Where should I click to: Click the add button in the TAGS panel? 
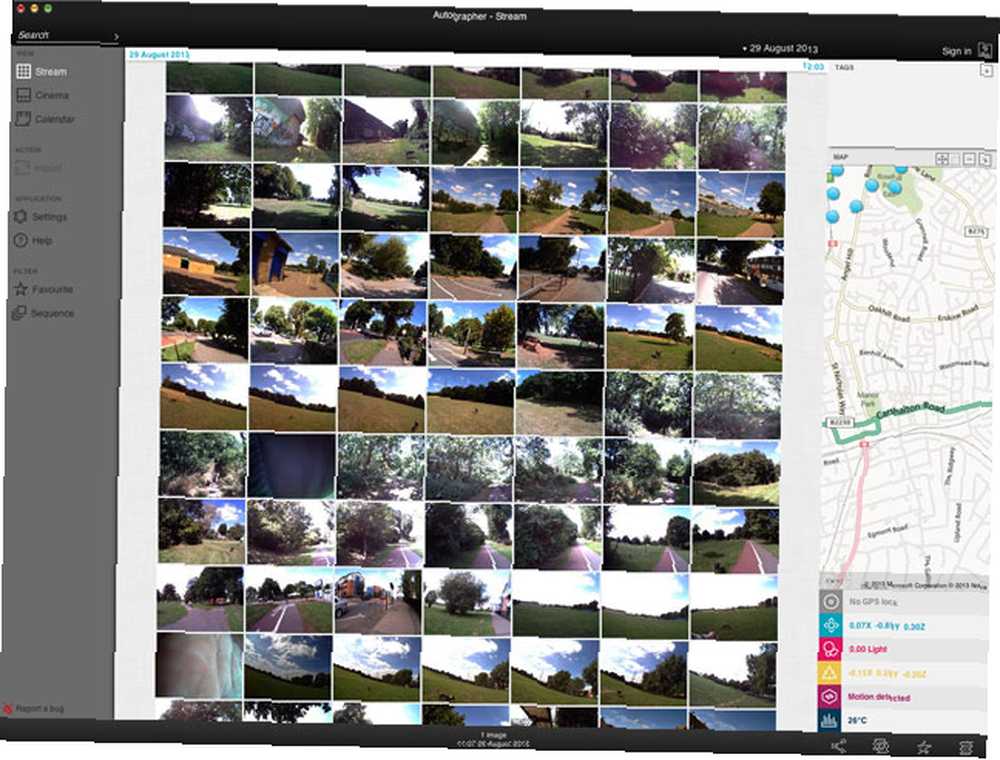pos(986,70)
